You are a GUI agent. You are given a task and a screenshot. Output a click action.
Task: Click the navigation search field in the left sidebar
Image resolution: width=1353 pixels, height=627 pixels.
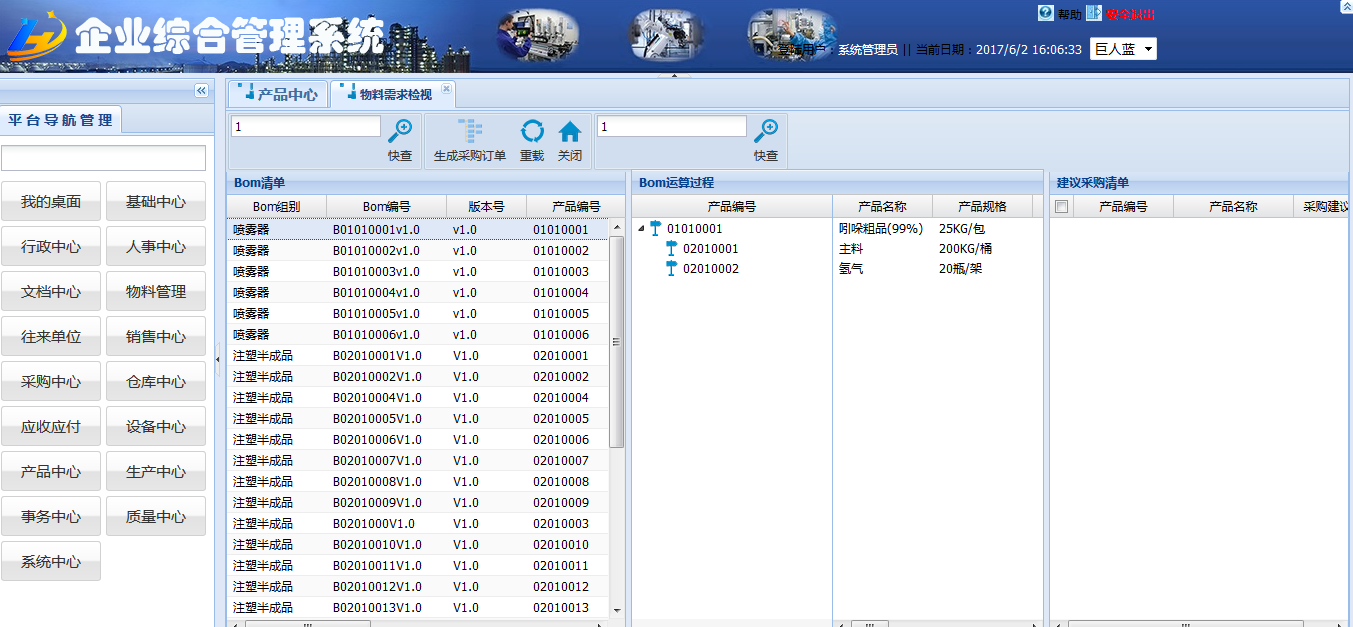(104, 158)
